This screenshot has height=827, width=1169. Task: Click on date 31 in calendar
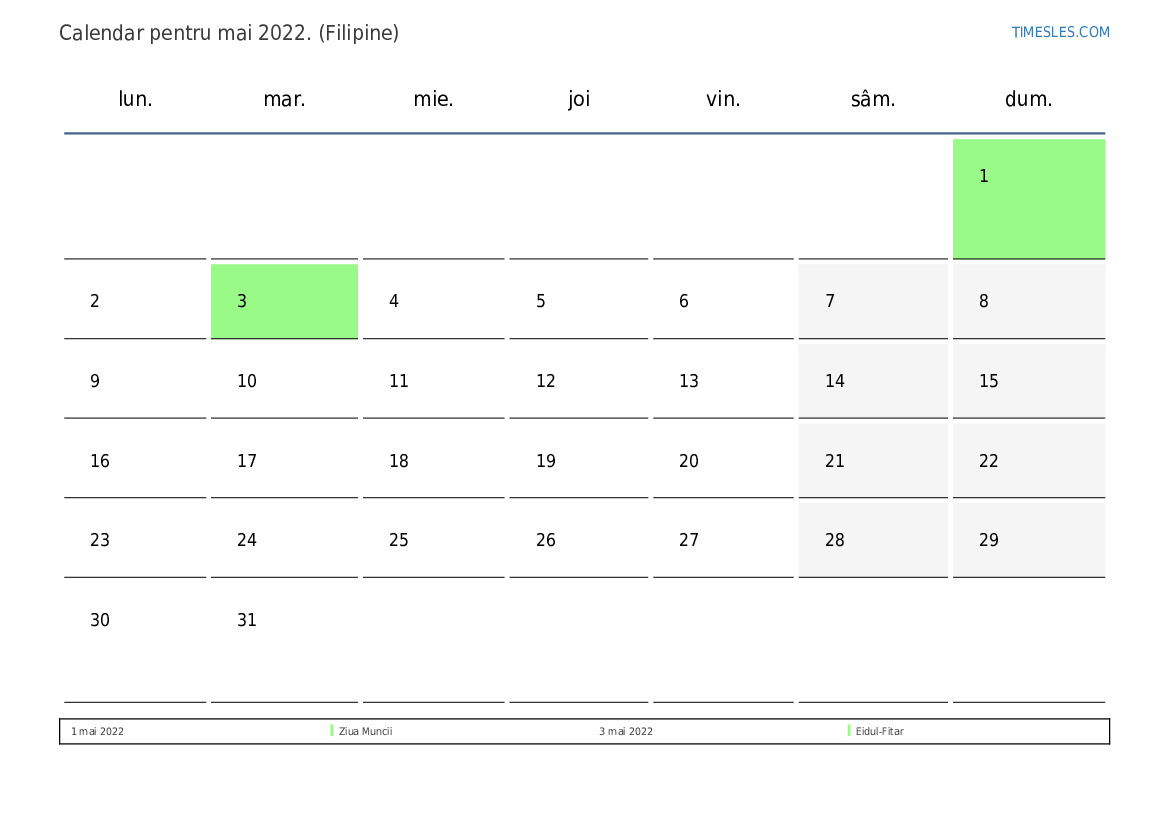(247, 620)
